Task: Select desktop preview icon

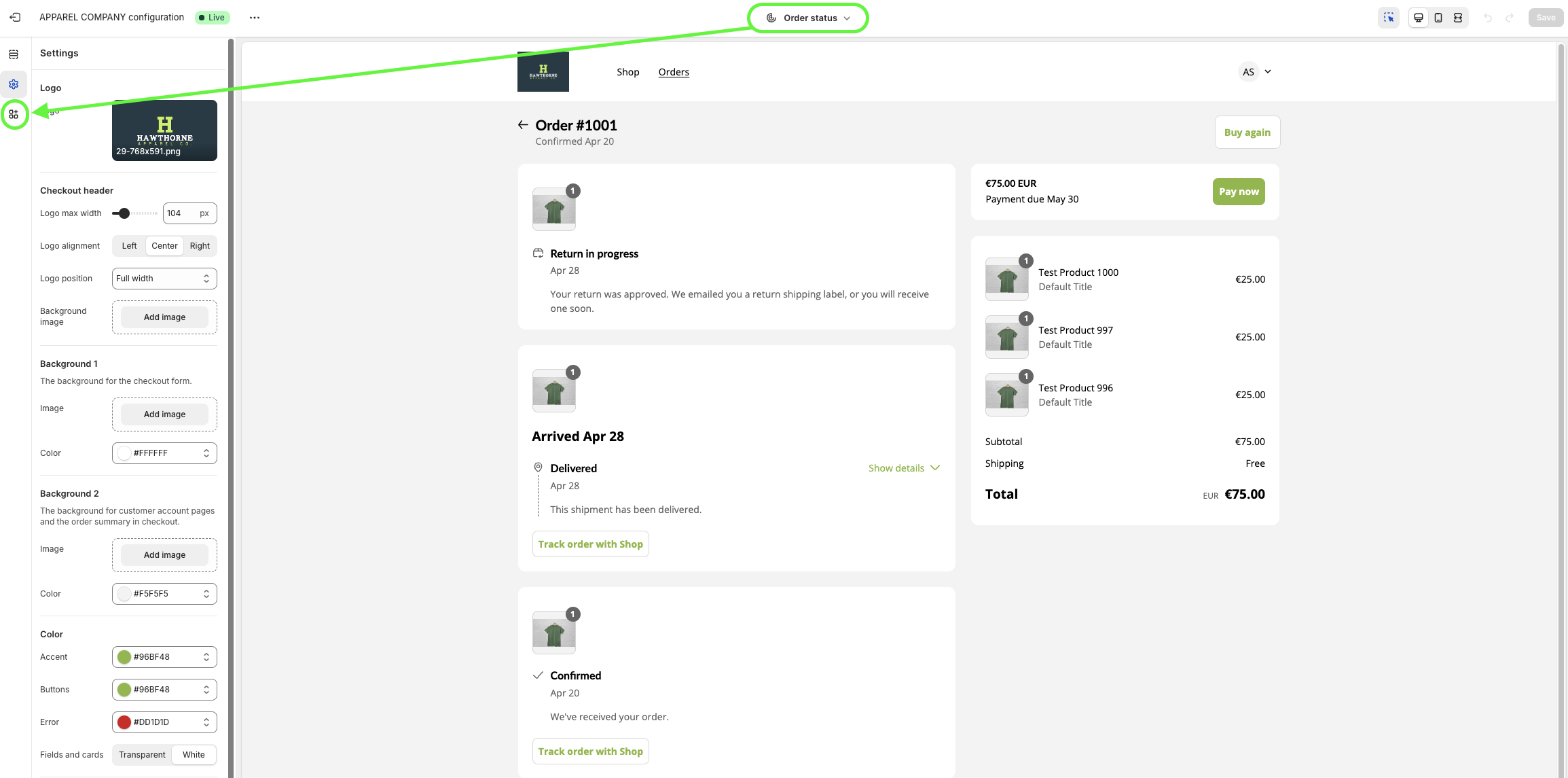Action: tap(1419, 18)
